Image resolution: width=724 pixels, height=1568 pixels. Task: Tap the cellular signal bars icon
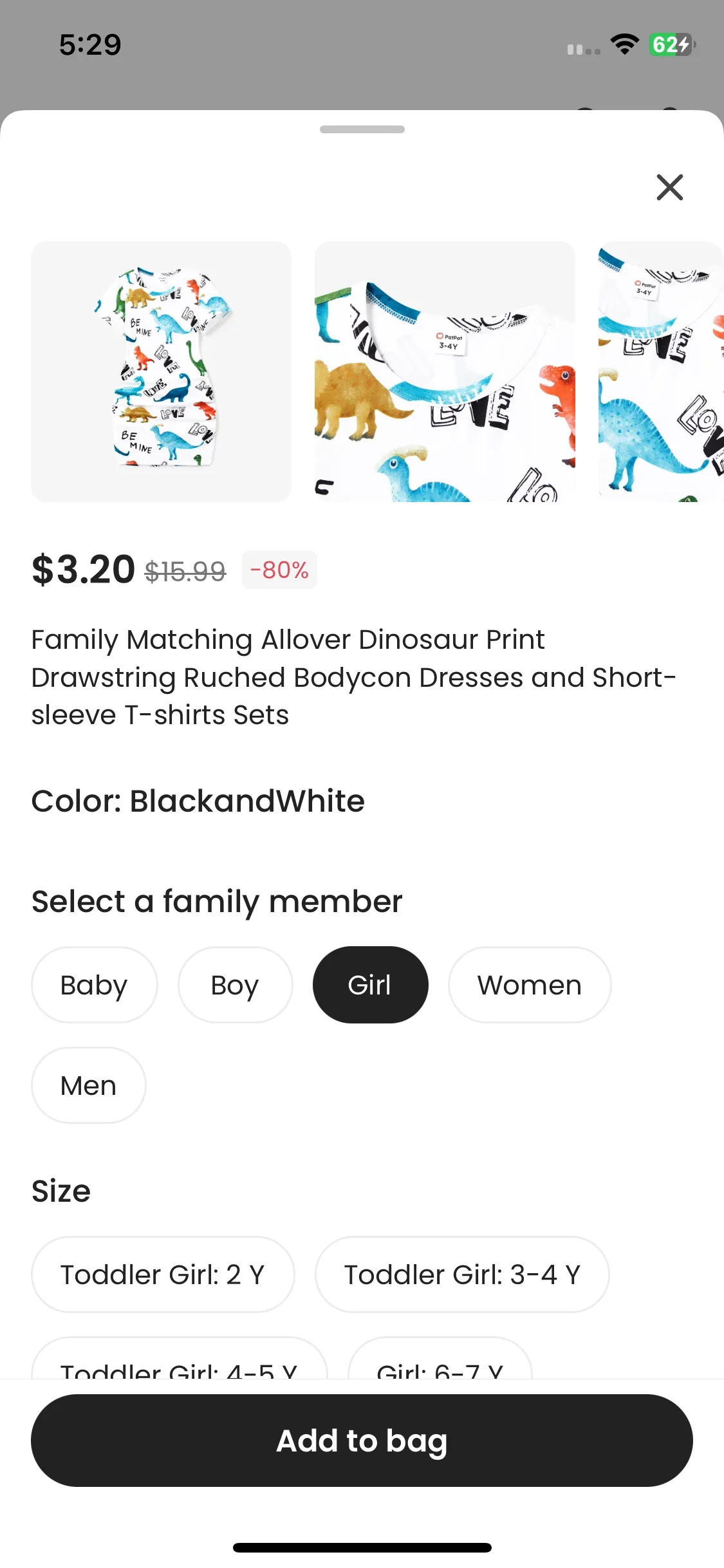(583, 49)
